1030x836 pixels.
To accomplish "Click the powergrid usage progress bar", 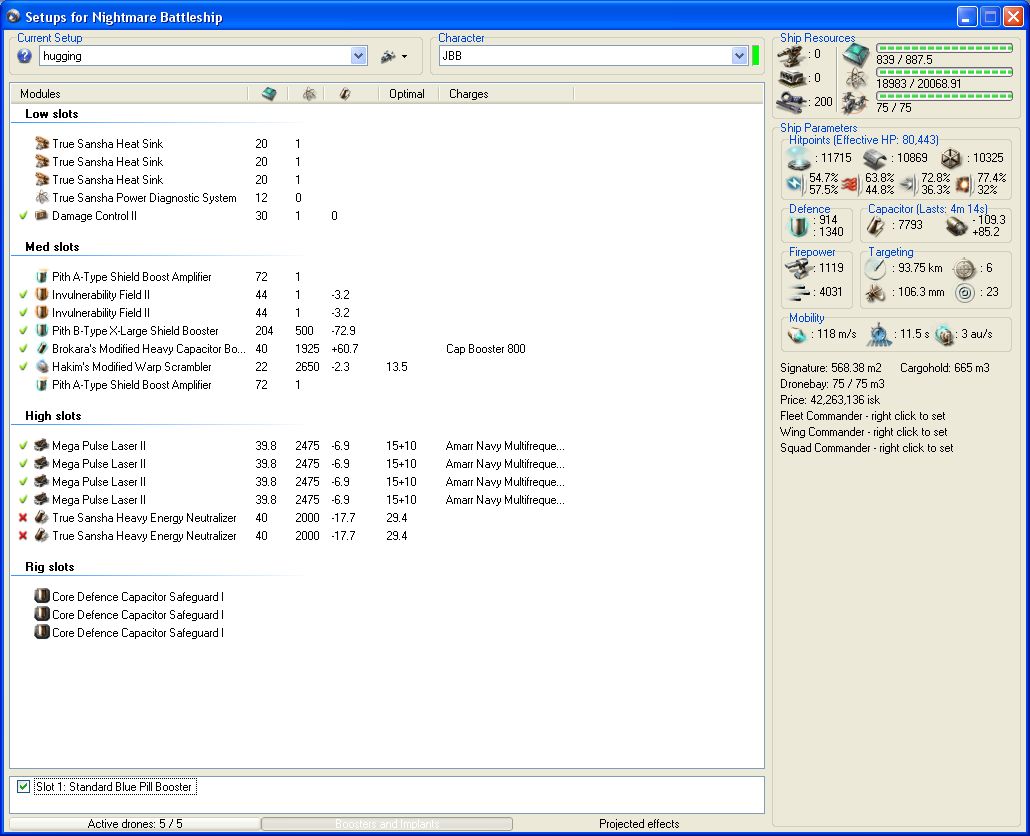I will point(945,72).
